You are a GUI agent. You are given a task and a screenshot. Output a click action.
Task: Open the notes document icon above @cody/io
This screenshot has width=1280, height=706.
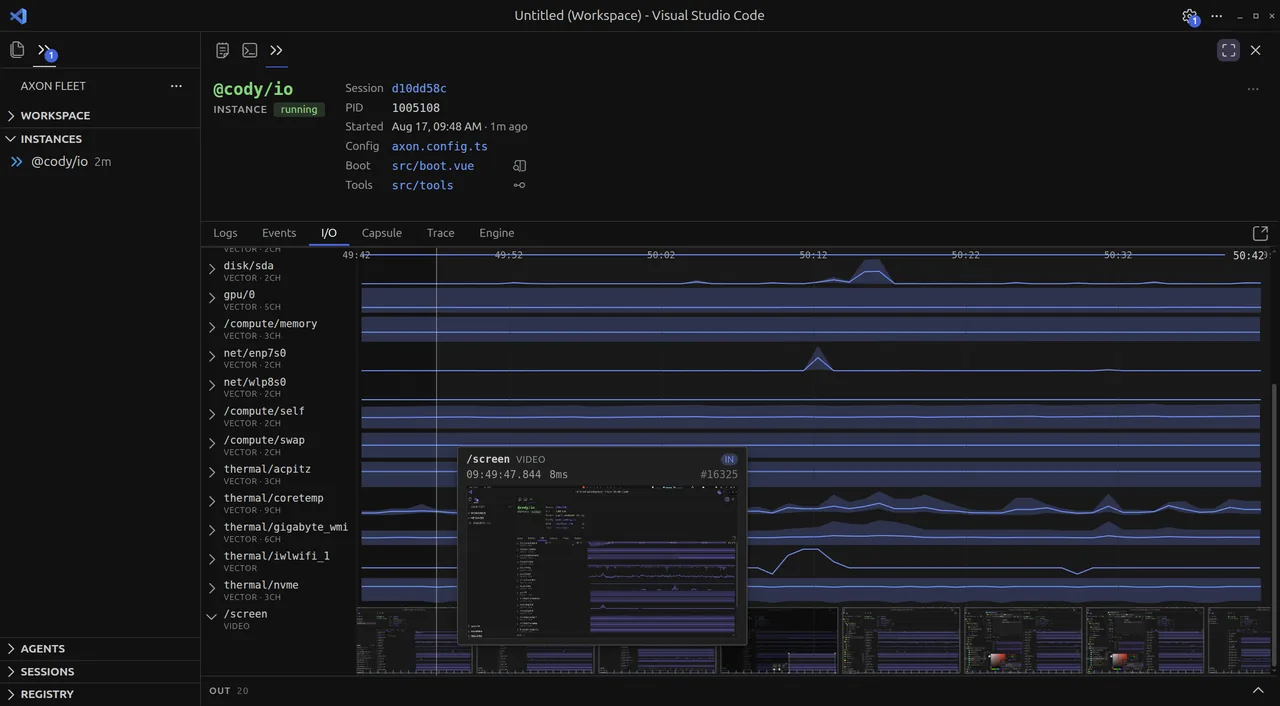pyautogui.click(x=222, y=50)
